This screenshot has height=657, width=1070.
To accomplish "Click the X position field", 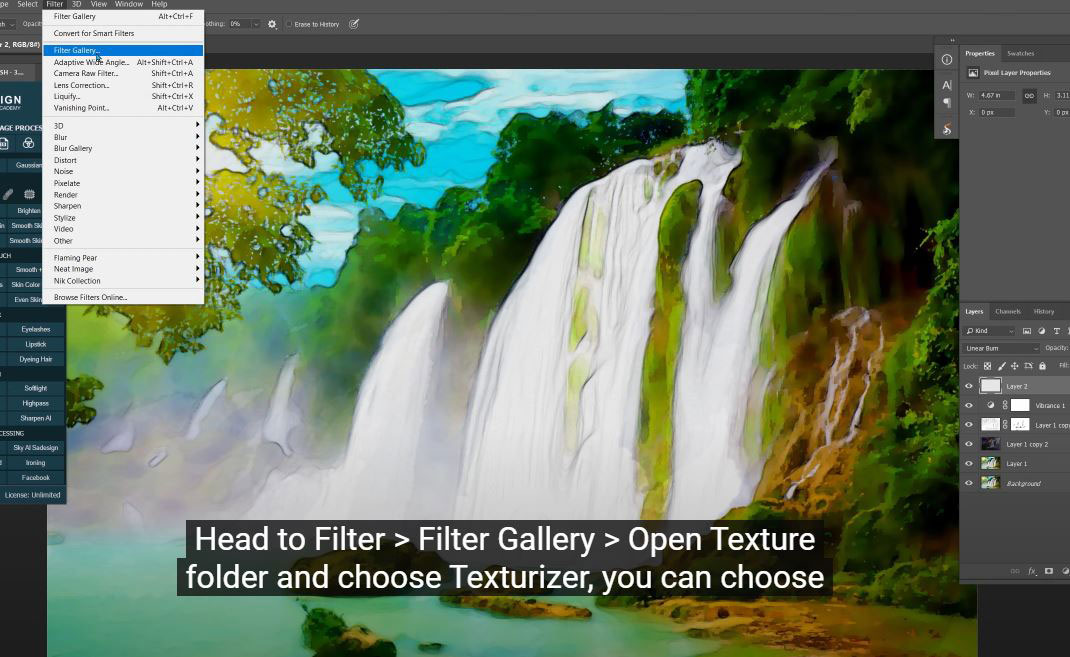I will pyautogui.click(x=996, y=113).
